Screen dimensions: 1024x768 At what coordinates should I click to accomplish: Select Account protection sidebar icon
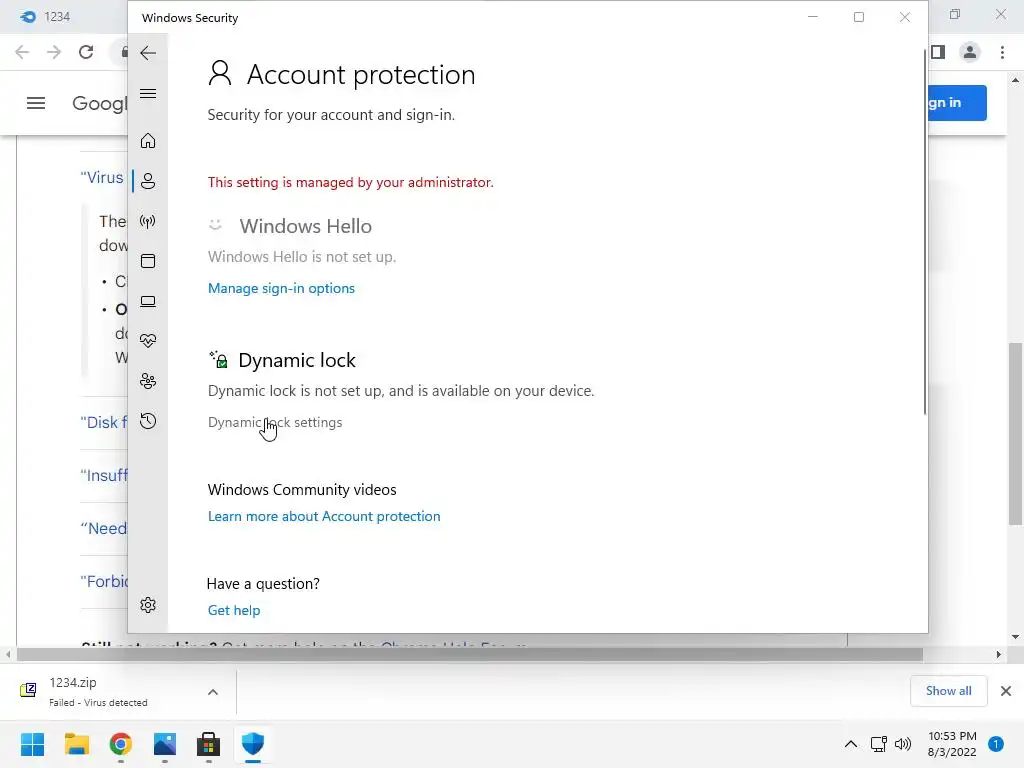coord(148,181)
